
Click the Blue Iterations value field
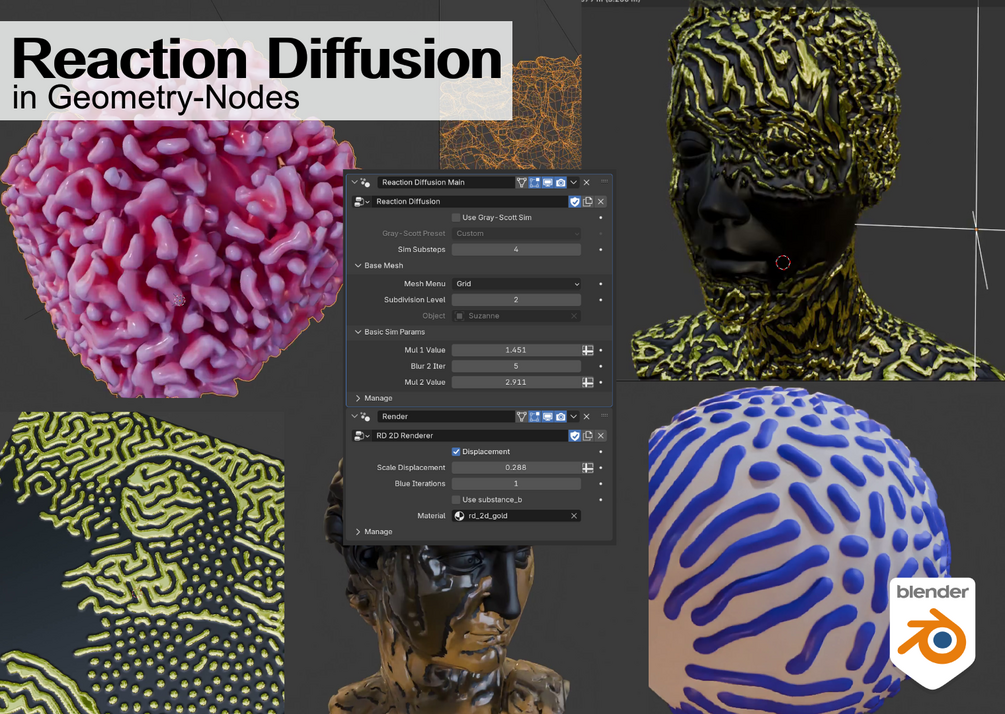[516, 484]
